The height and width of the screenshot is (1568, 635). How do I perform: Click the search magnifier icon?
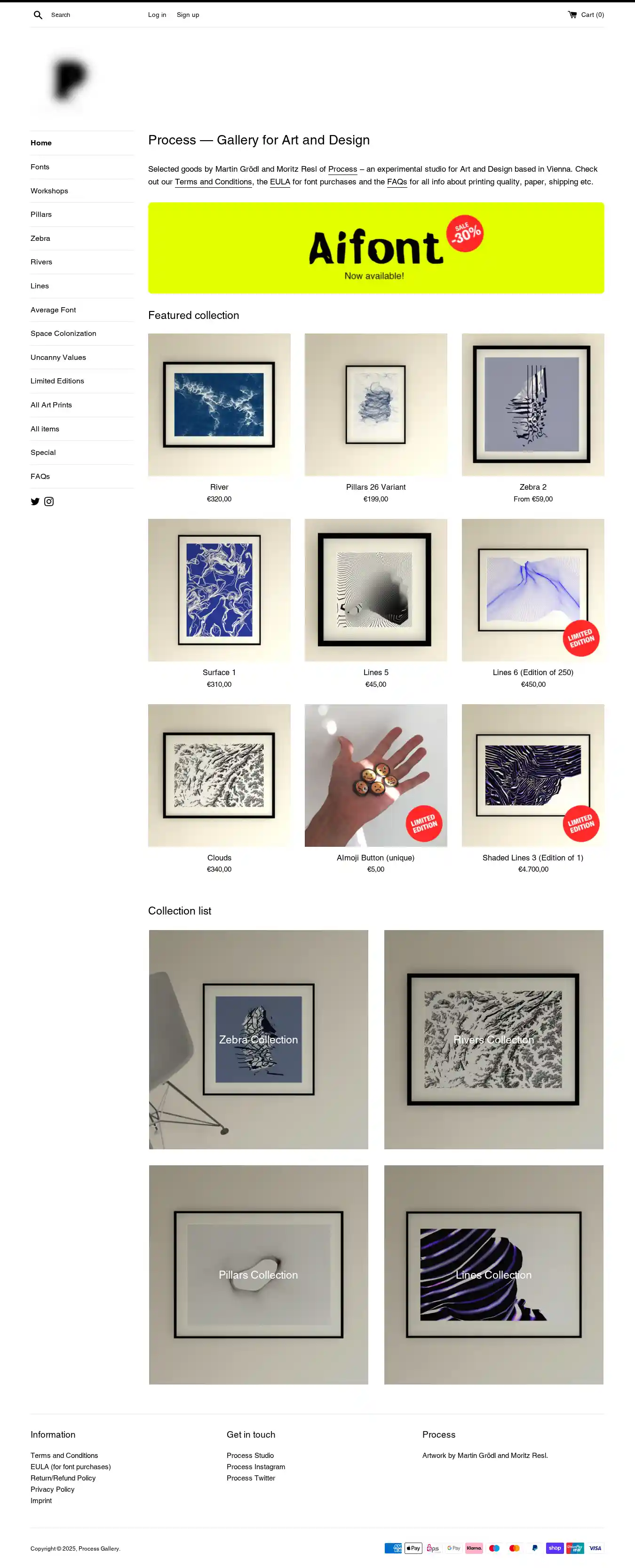tap(38, 15)
